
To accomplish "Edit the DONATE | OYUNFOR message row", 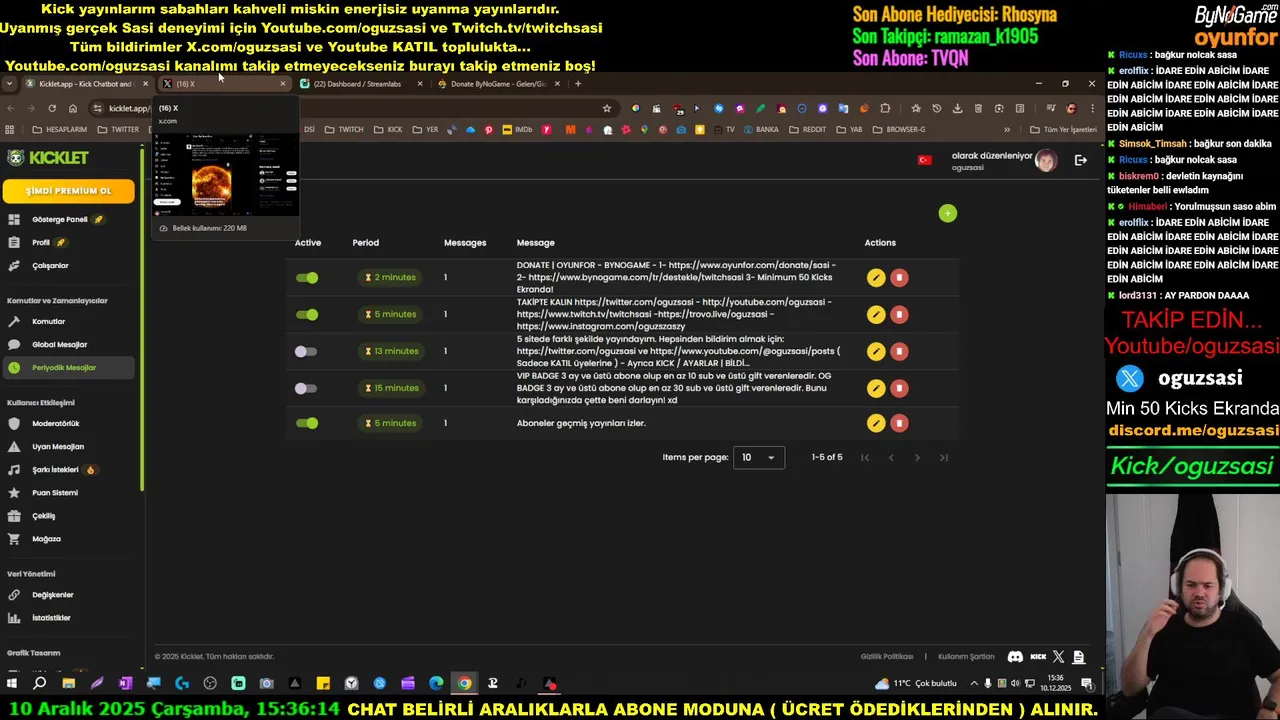I will coord(876,278).
